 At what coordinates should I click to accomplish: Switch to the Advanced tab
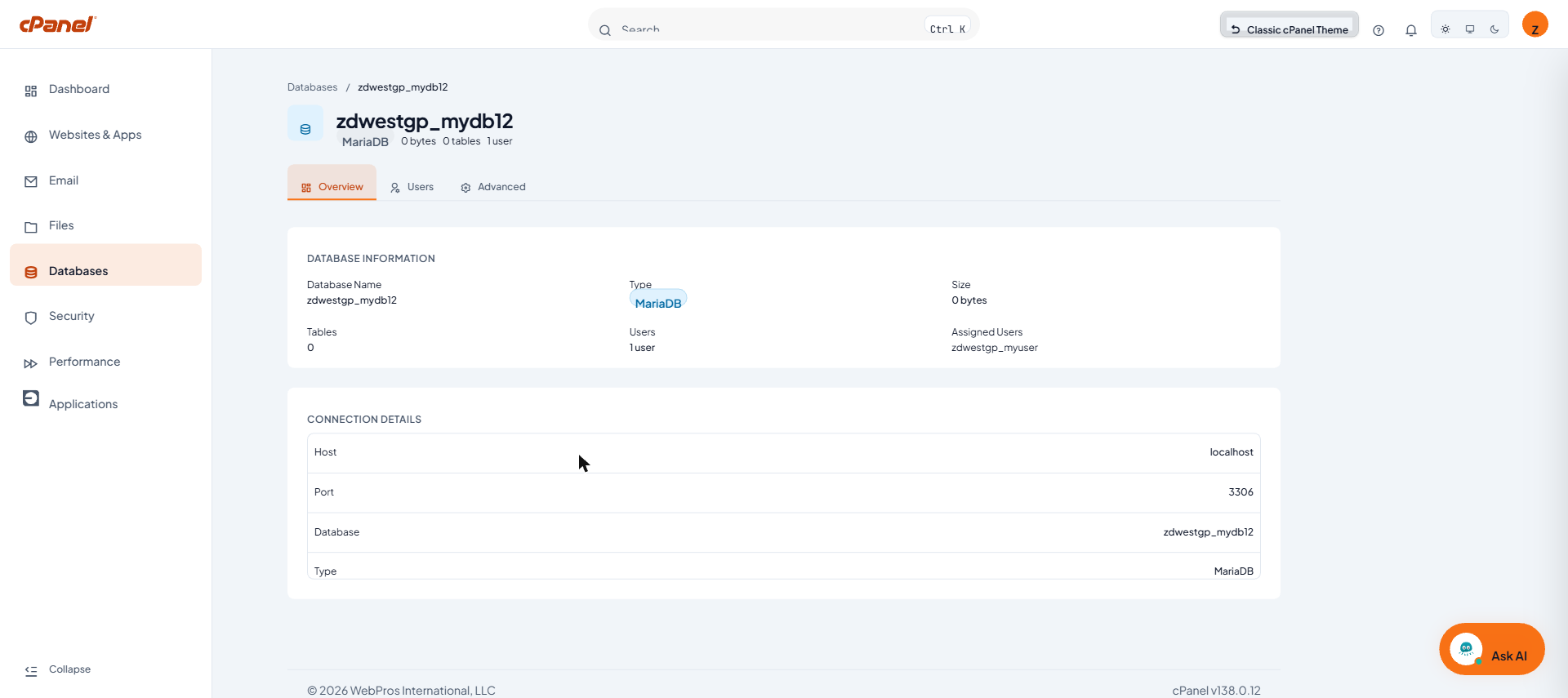pos(492,187)
